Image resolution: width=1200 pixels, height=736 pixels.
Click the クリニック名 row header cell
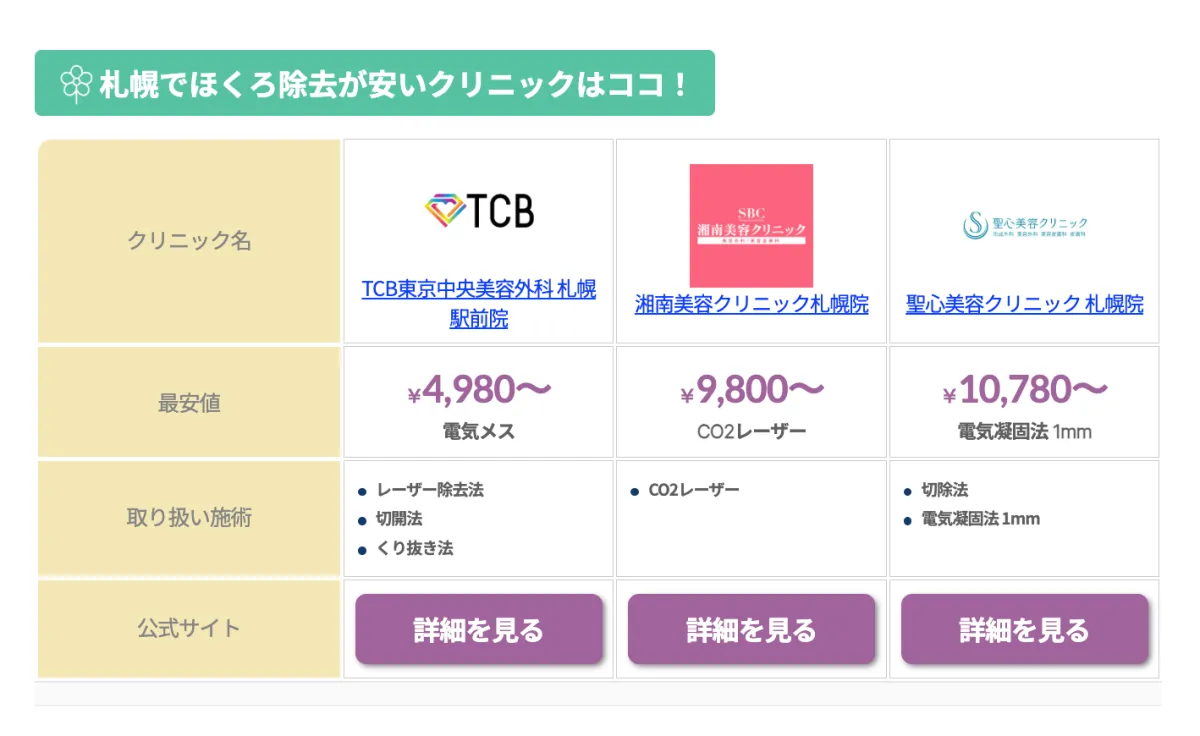click(x=190, y=241)
